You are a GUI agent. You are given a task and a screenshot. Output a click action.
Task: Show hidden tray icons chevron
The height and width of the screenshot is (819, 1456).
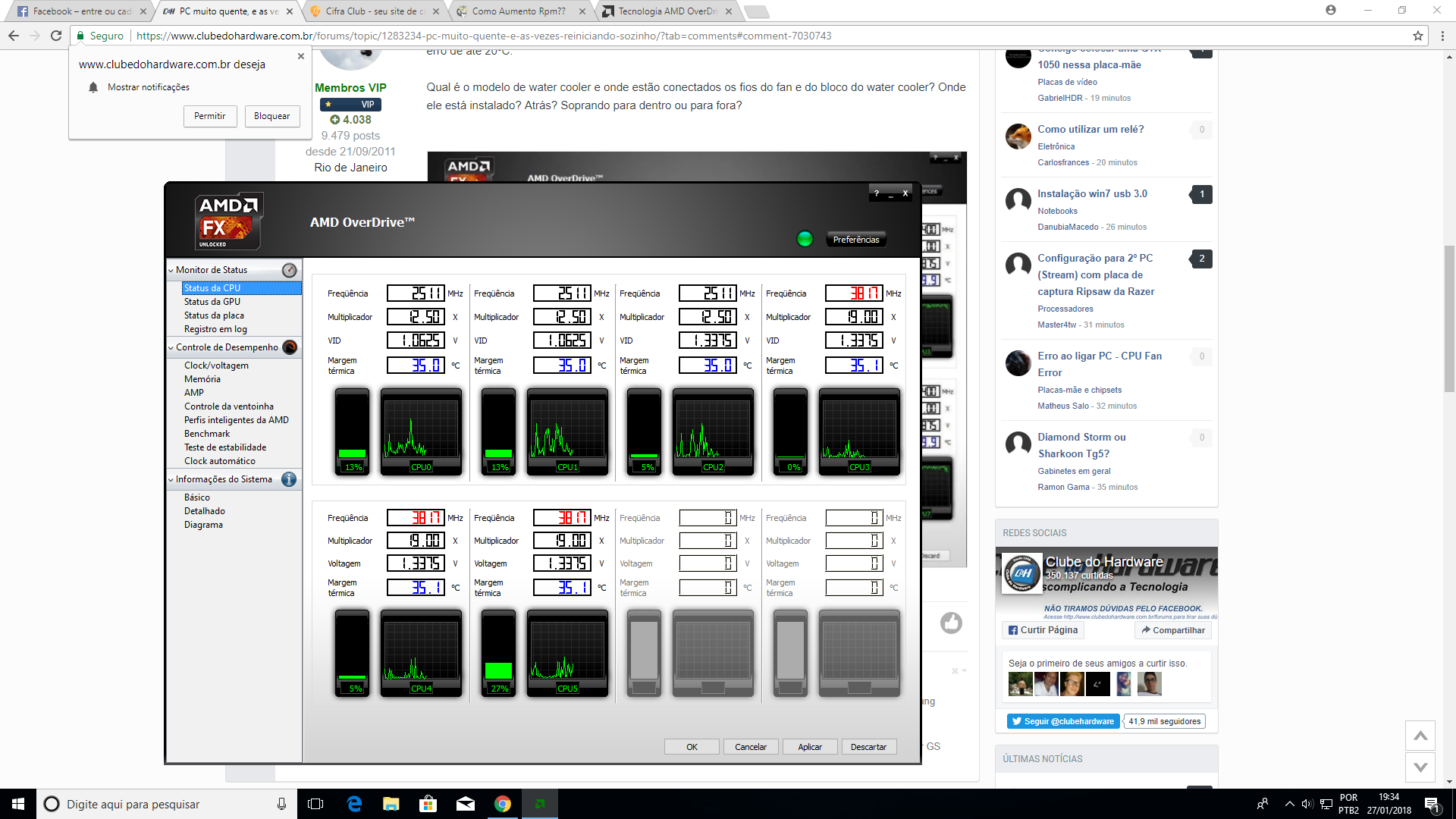(1289, 804)
